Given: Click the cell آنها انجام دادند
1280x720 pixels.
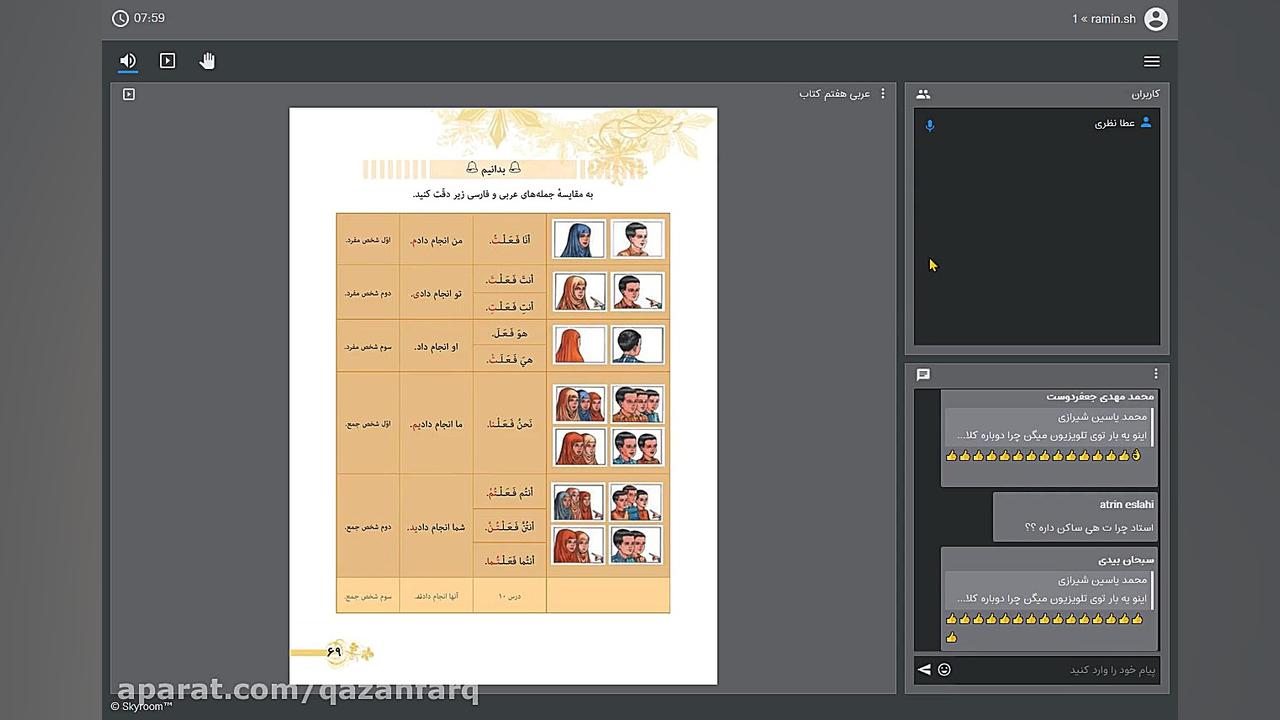Looking at the screenshot, I should [x=436, y=596].
